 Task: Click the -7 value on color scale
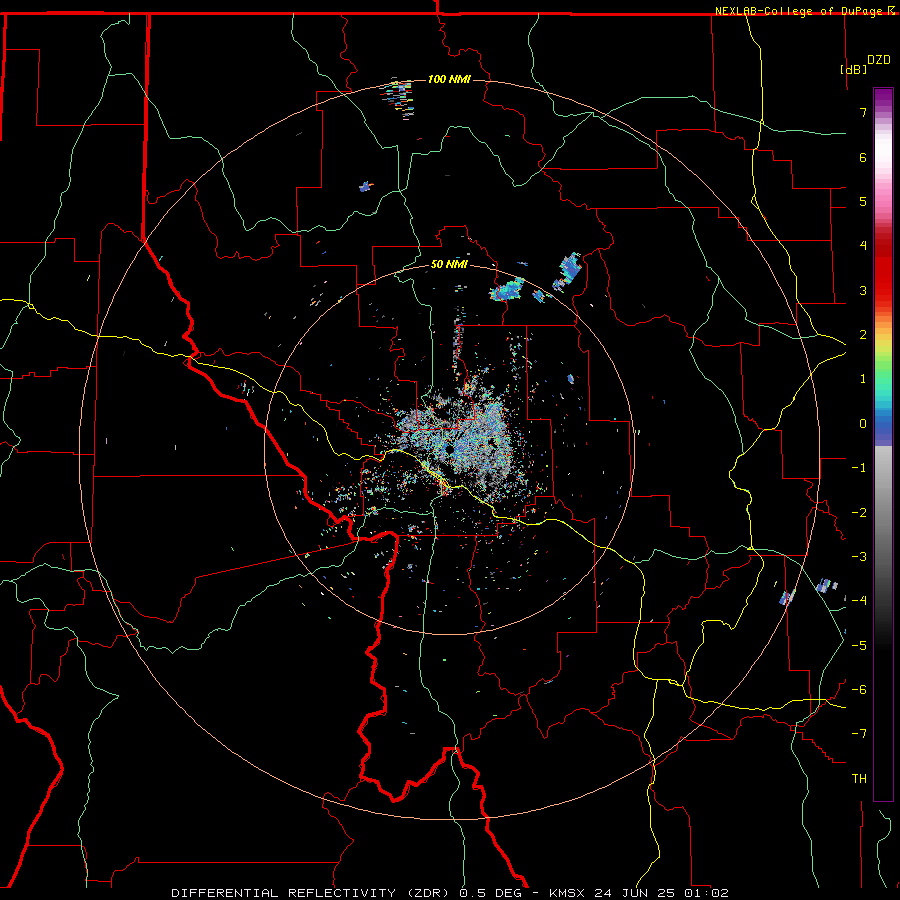[x=859, y=734]
